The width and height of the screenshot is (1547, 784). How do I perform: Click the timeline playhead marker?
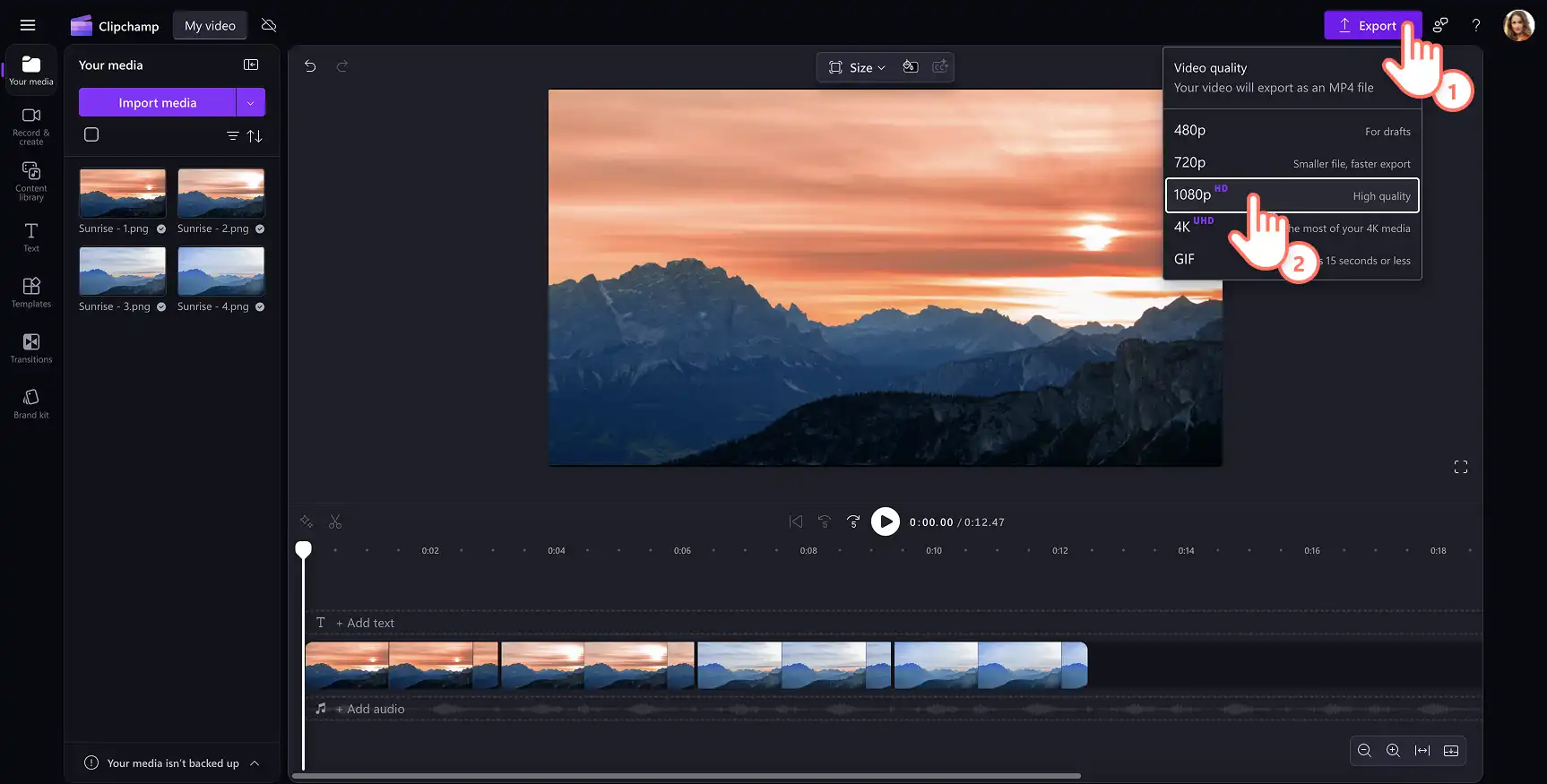coord(304,549)
